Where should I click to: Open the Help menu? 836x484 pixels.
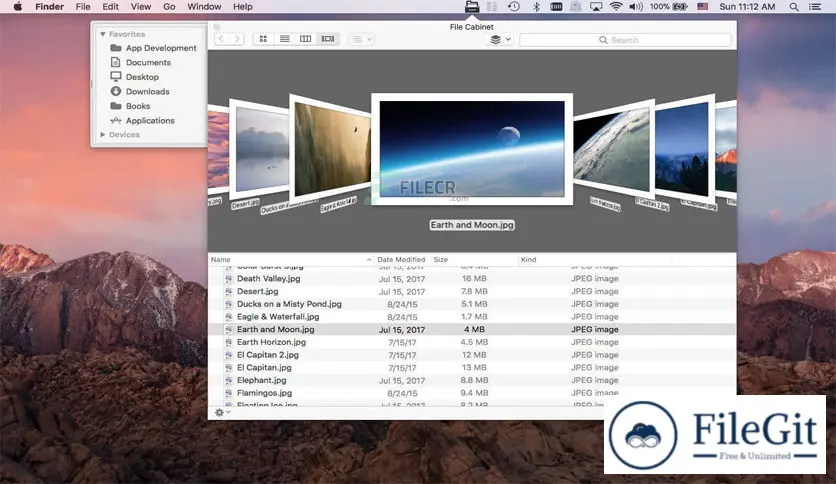pyautogui.click(x=243, y=6)
